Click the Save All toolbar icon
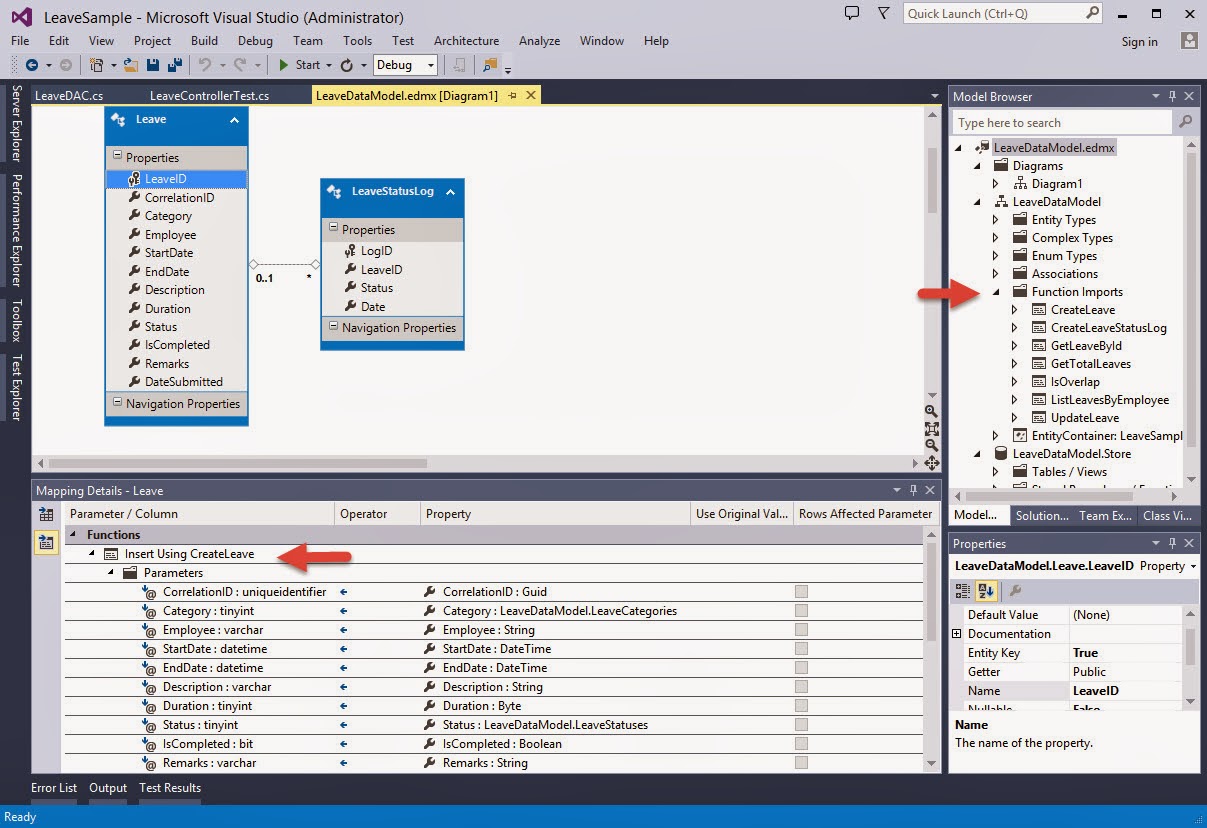The height and width of the screenshot is (828, 1207). pos(174,65)
